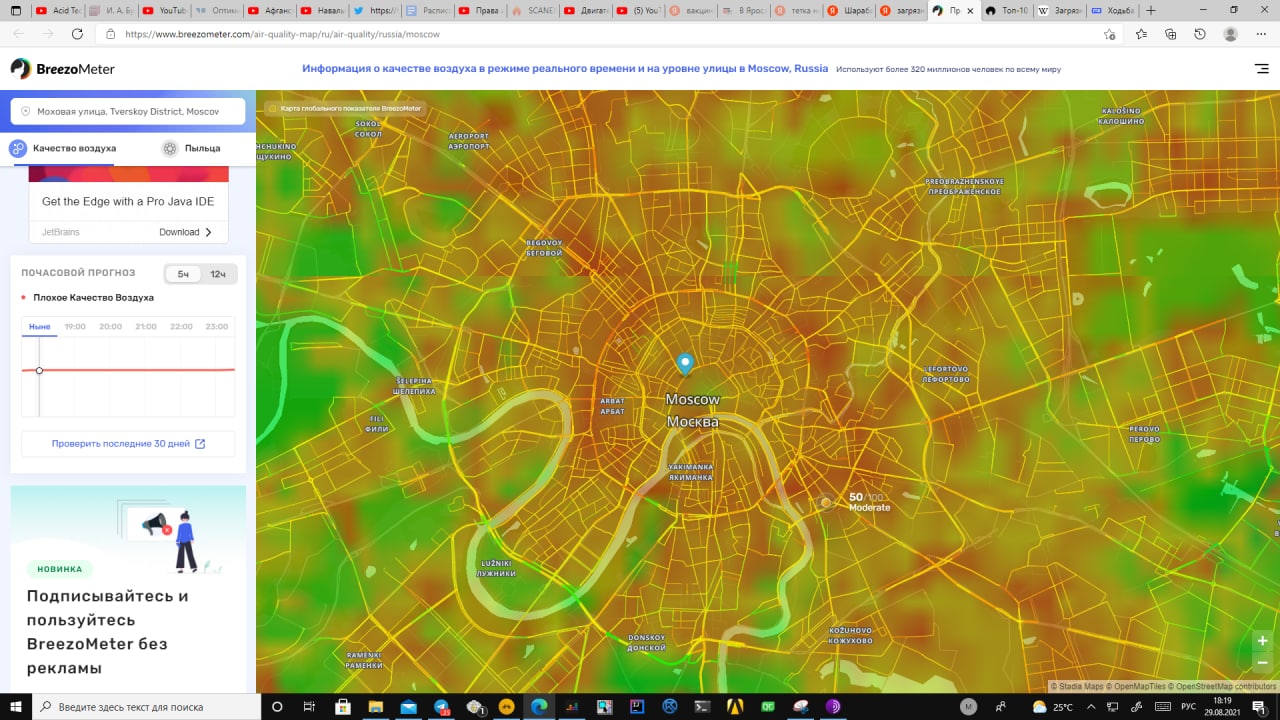The width and height of the screenshot is (1280, 720).
Task: Open Telegram from taskbar
Action: 441,707
